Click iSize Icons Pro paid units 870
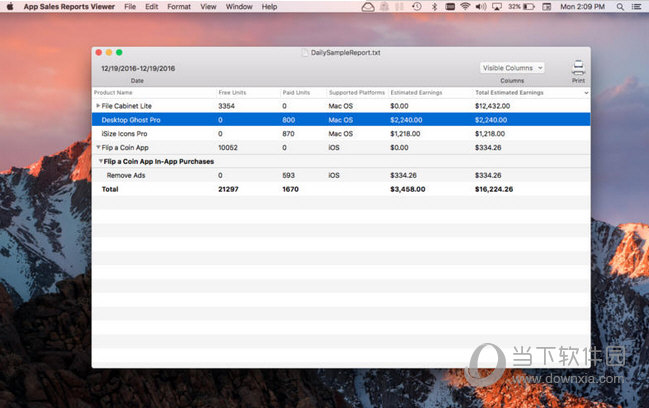 point(288,134)
